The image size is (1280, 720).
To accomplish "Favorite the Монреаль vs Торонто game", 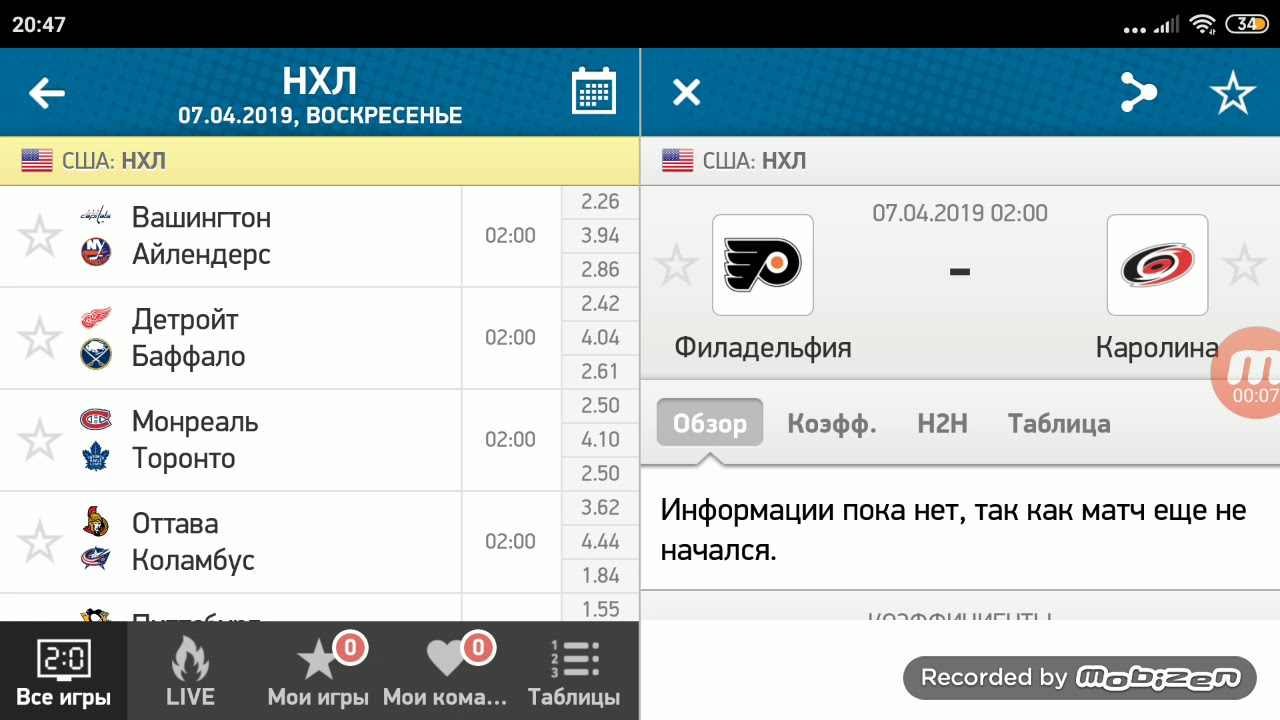I will [x=39, y=440].
